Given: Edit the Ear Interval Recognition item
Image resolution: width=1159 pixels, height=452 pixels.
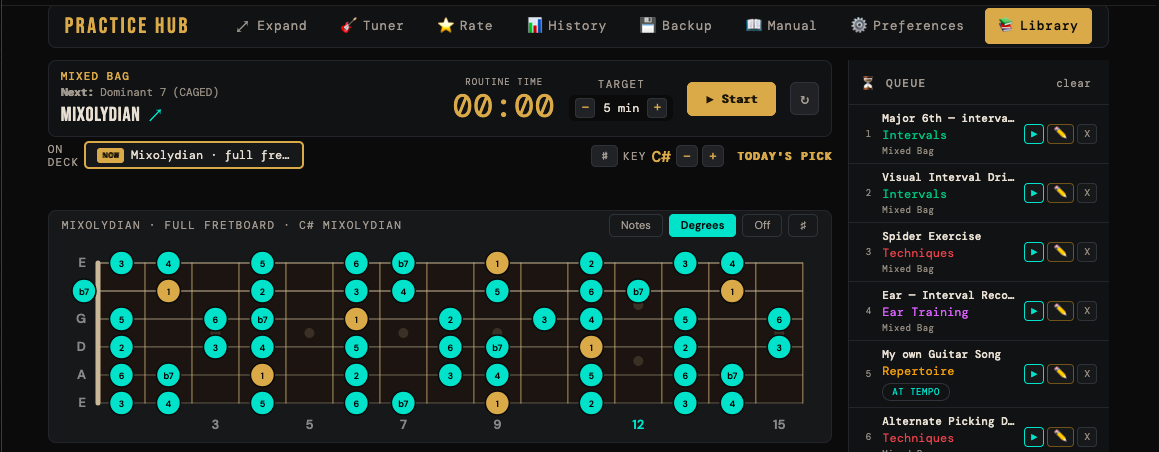Looking at the screenshot, I should coord(1060,311).
